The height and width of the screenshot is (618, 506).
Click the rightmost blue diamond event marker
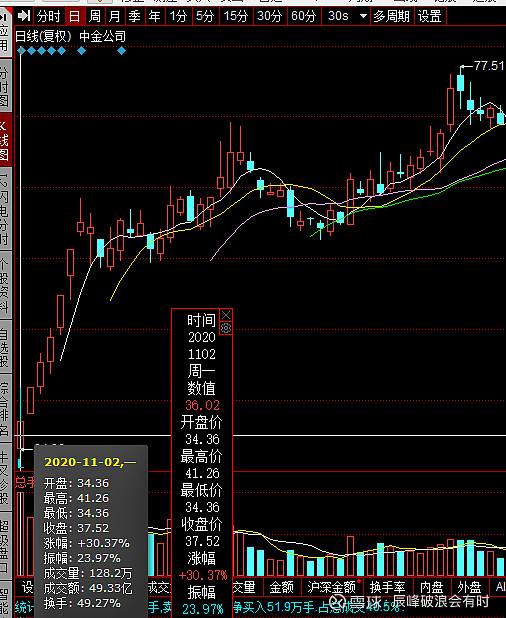pyautogui.click(x=121, y=51)
